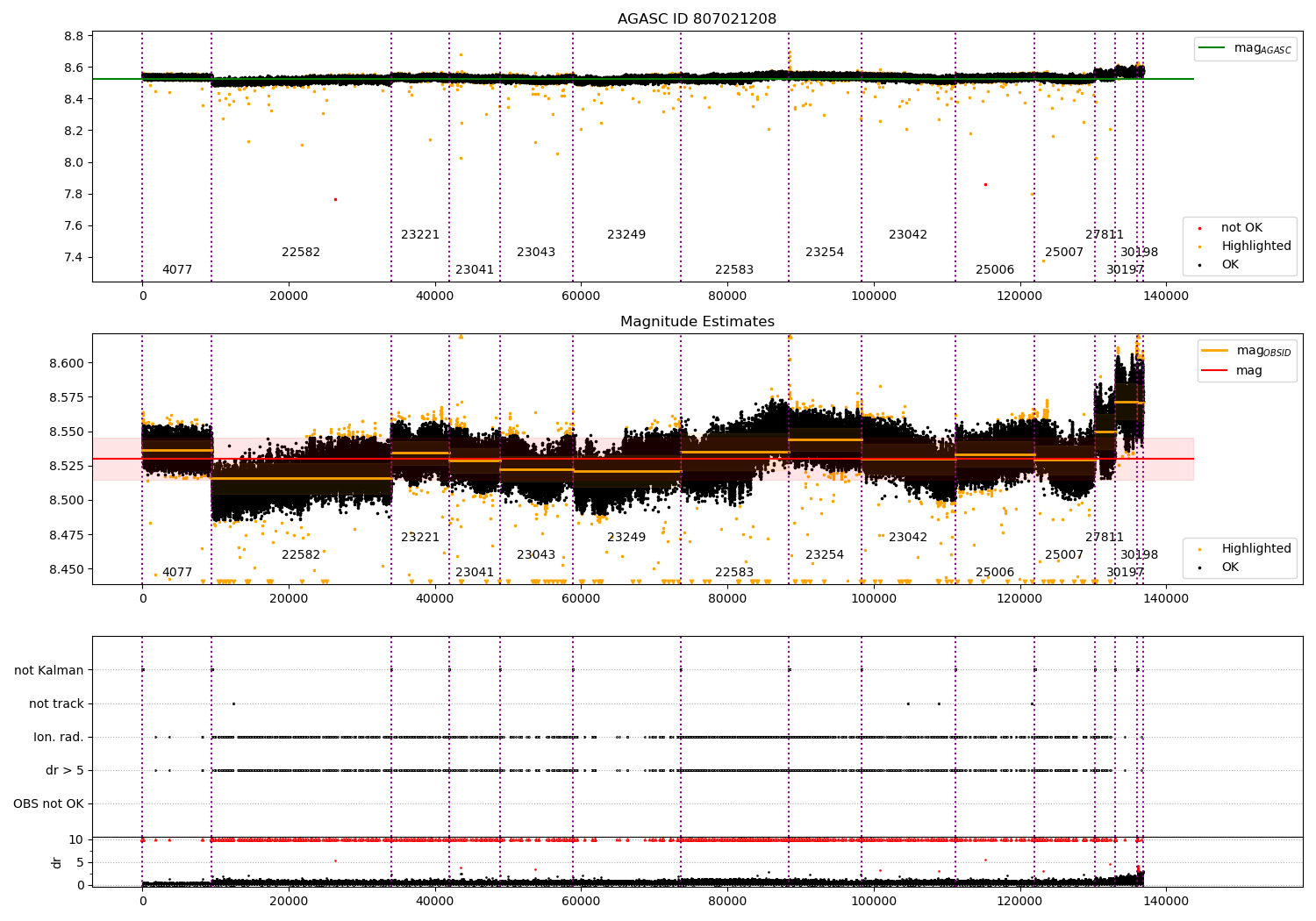
Task: Select the 'not track' axis label
Action: click(x=56, y=704)
